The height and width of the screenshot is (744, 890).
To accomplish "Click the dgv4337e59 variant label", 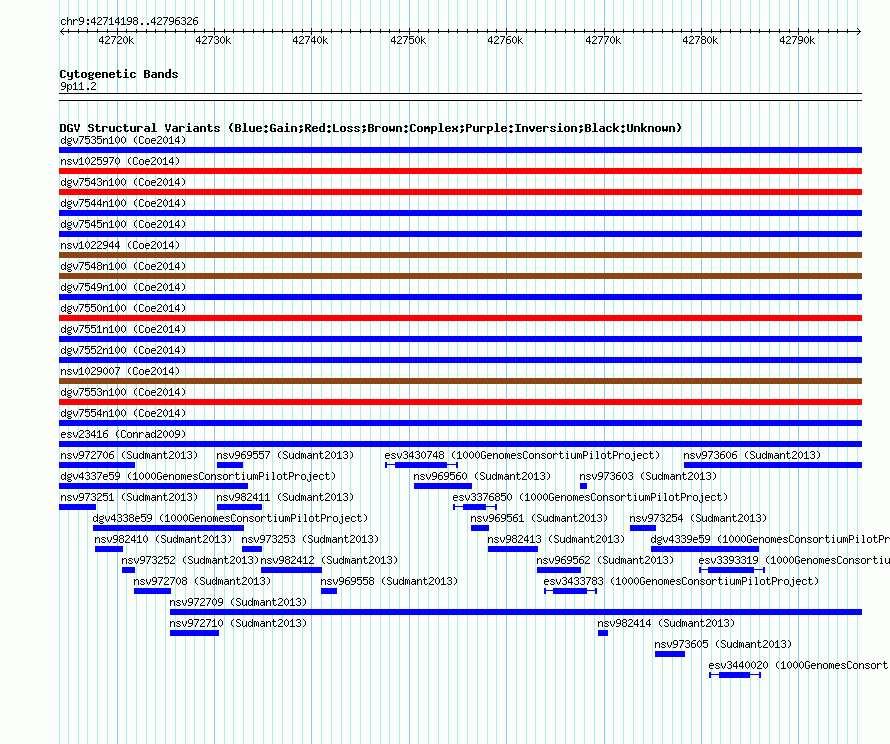I will [x=198, y=476].
